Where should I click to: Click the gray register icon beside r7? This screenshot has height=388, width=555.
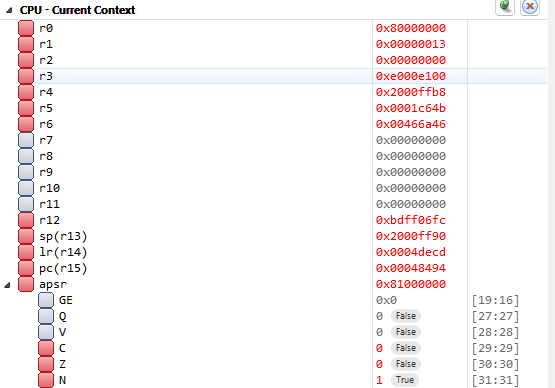pos(26,140)
